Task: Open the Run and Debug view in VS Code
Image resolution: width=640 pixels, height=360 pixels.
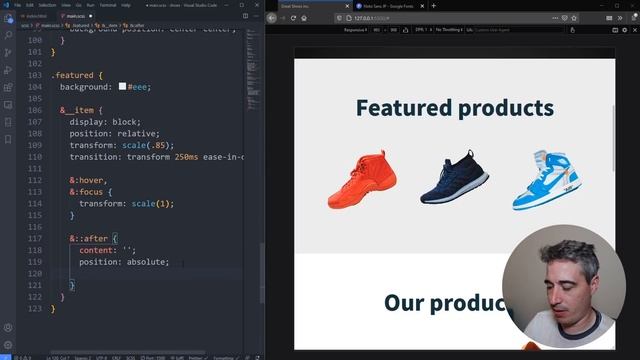Action: click(8, 70)
